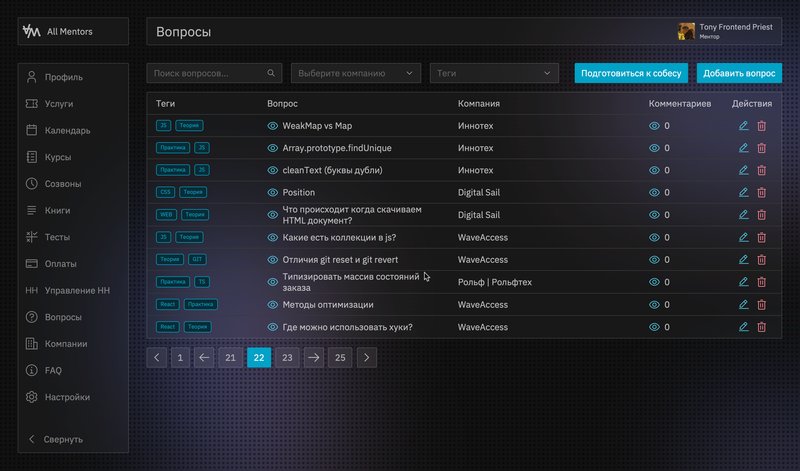Image resolution: width=800 pixels, height=471 pixels.
Task: Edit the коллекции в js question
Action: 743,237
